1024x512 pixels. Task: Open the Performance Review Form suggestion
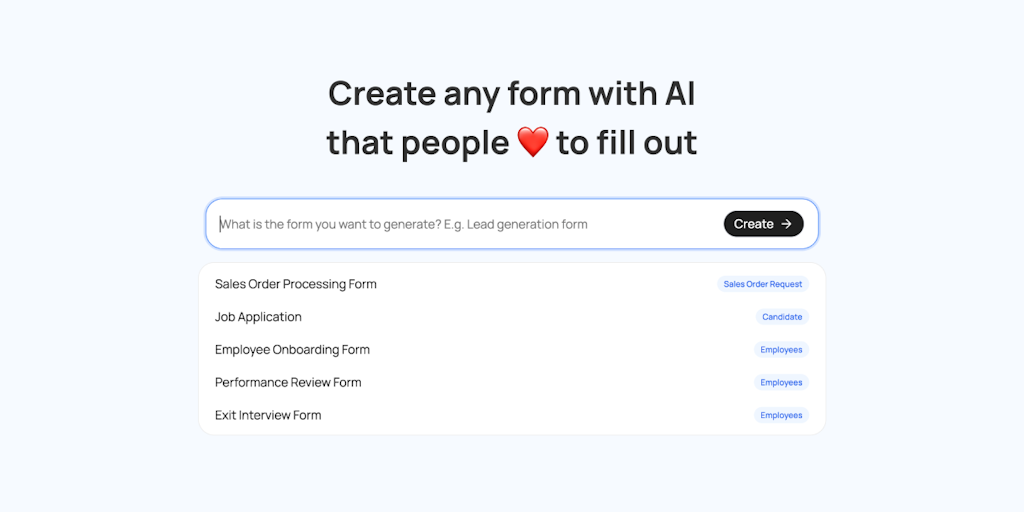(288, 382)
